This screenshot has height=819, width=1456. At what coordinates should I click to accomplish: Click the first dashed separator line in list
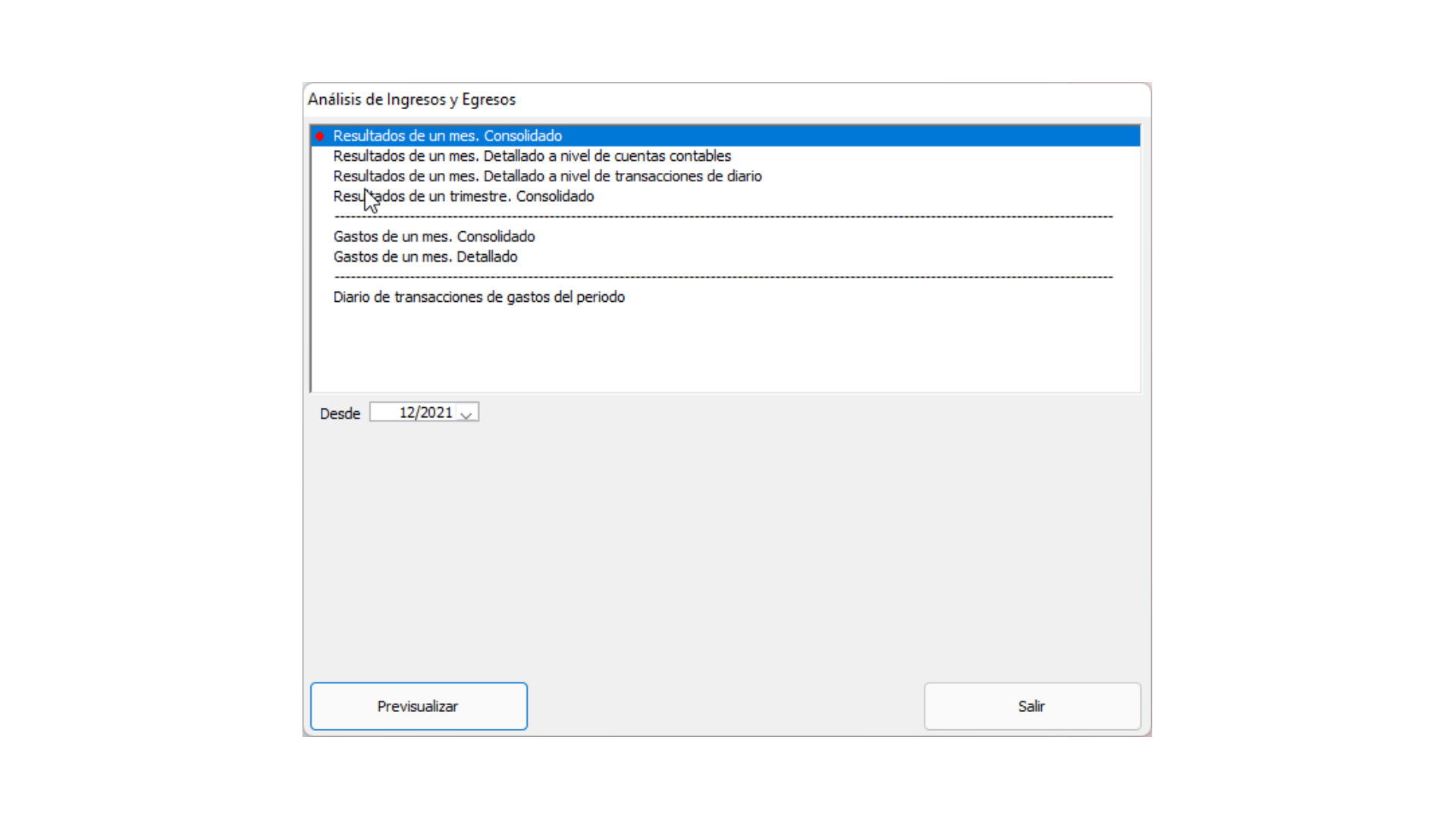(723, 217)
